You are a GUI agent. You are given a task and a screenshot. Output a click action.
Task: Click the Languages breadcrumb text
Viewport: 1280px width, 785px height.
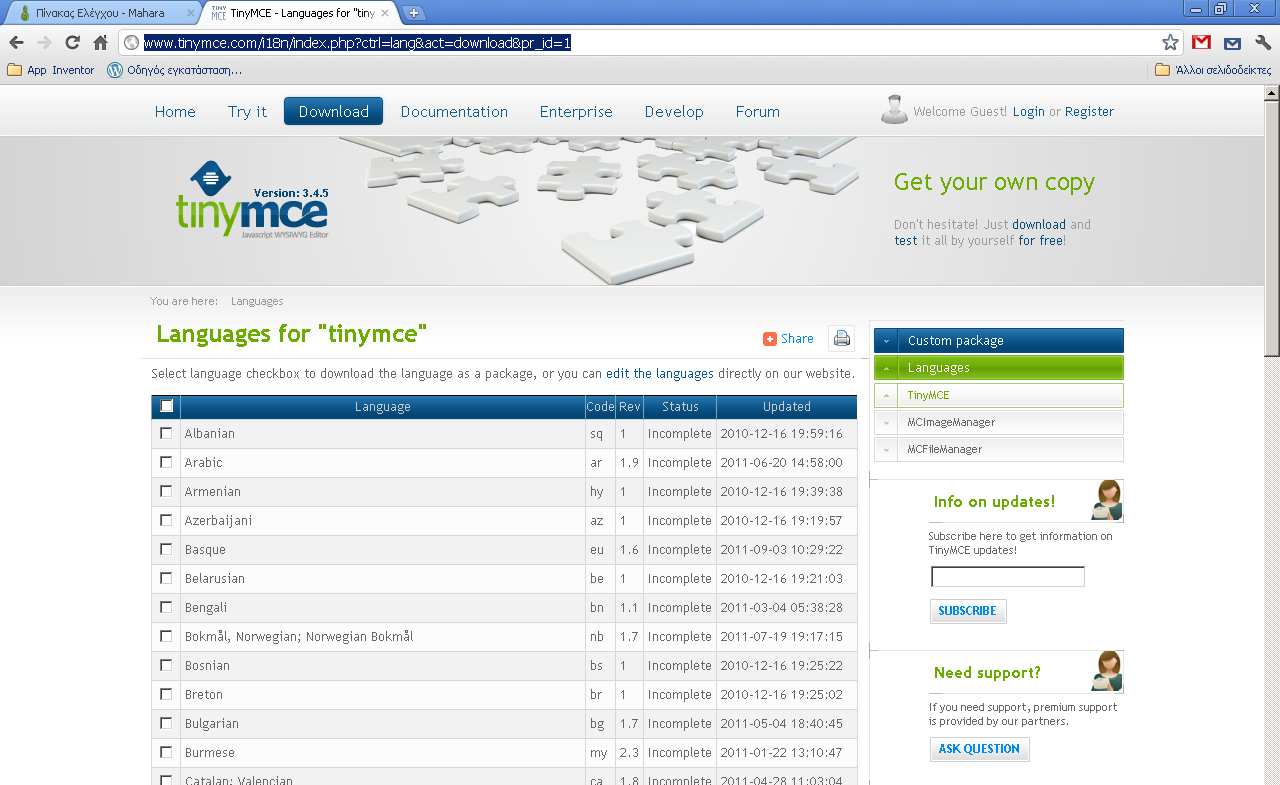pyautogui.click(x=257, y=301)
